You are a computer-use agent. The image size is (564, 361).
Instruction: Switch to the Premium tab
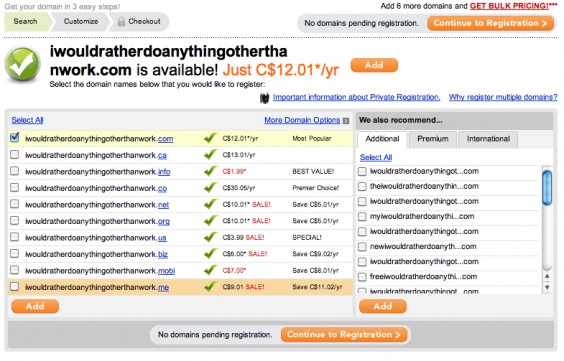coord(433,140)
